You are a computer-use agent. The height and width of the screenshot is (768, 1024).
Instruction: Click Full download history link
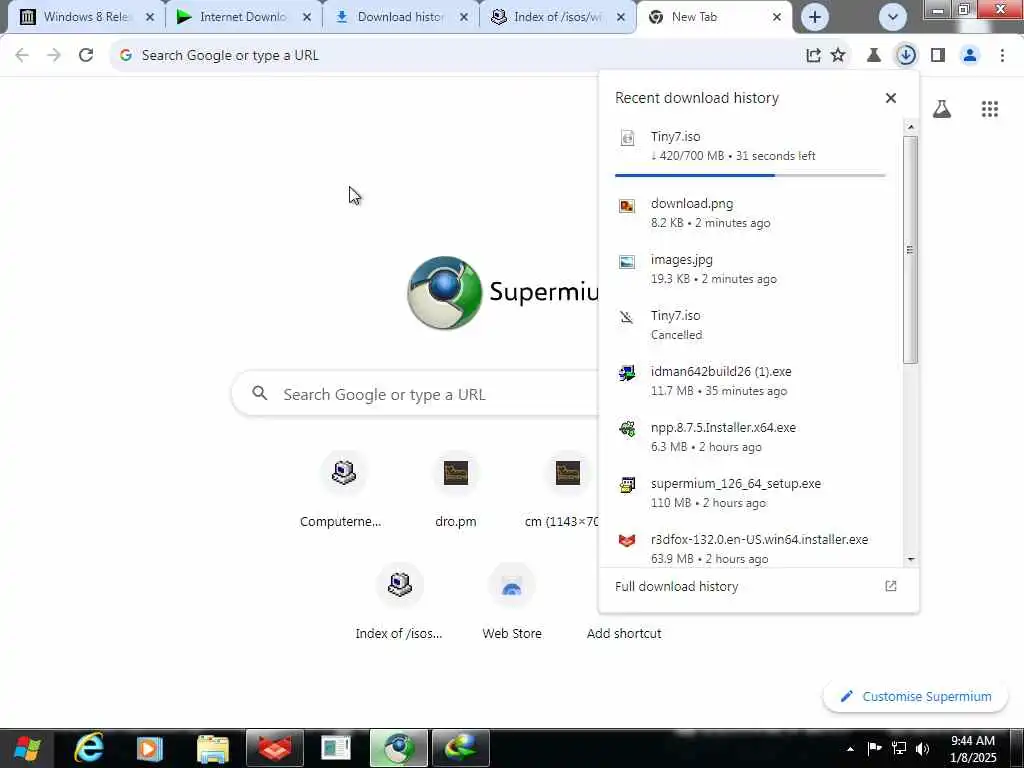pyautogui.click(x=677, y=586)
